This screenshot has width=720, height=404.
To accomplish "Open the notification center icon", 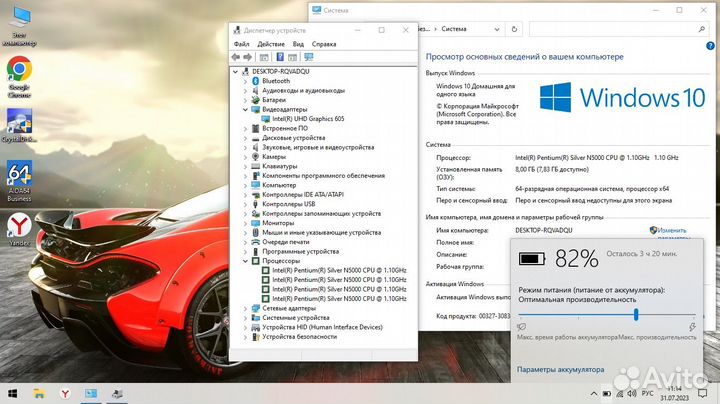I will (x=702, y=393).
